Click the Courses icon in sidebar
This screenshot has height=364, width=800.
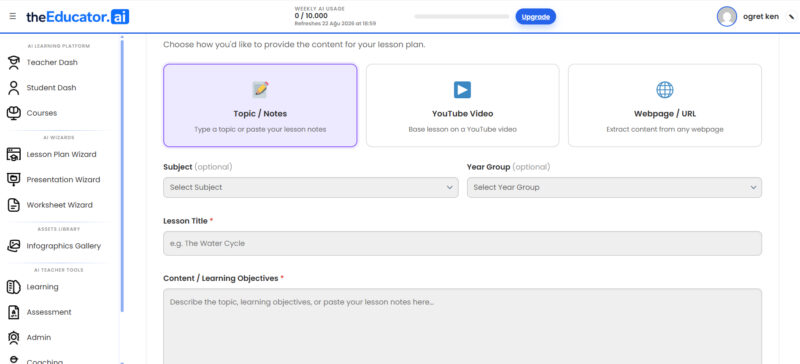pyautogui.click(x=13, y=113)
